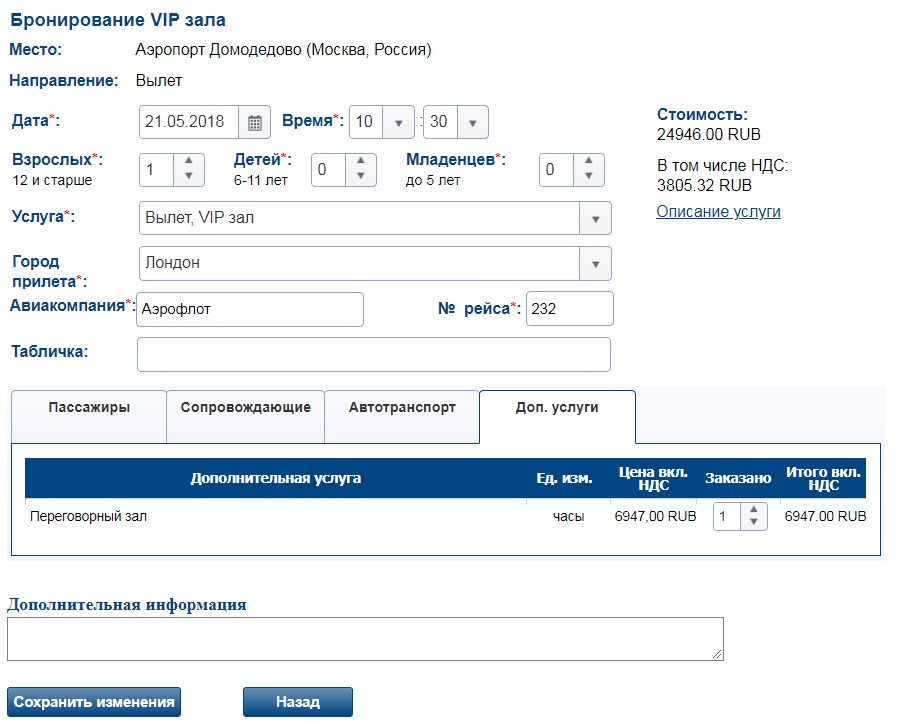This screenshot has width=919, height=726.
Task: Open the Город прилета dropdown
Action: 595,264
